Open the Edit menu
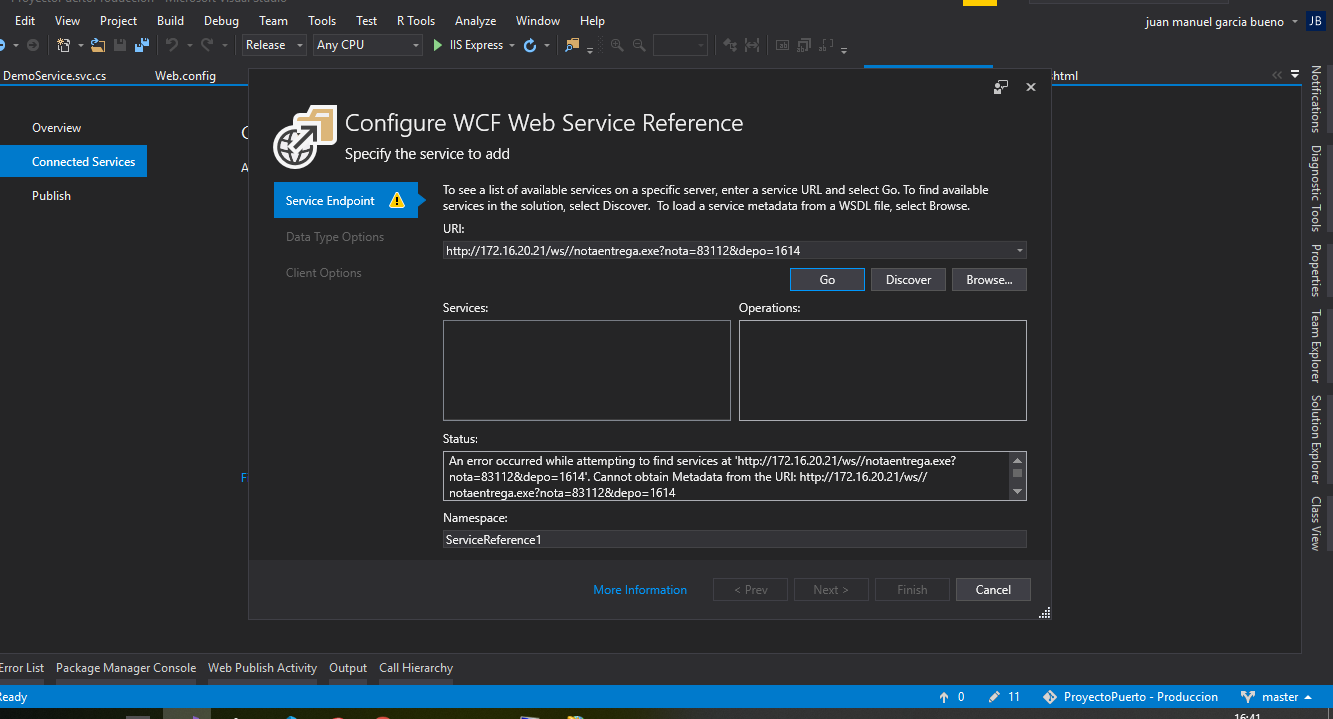This screenshot has height=719, width=1333. 25,20
